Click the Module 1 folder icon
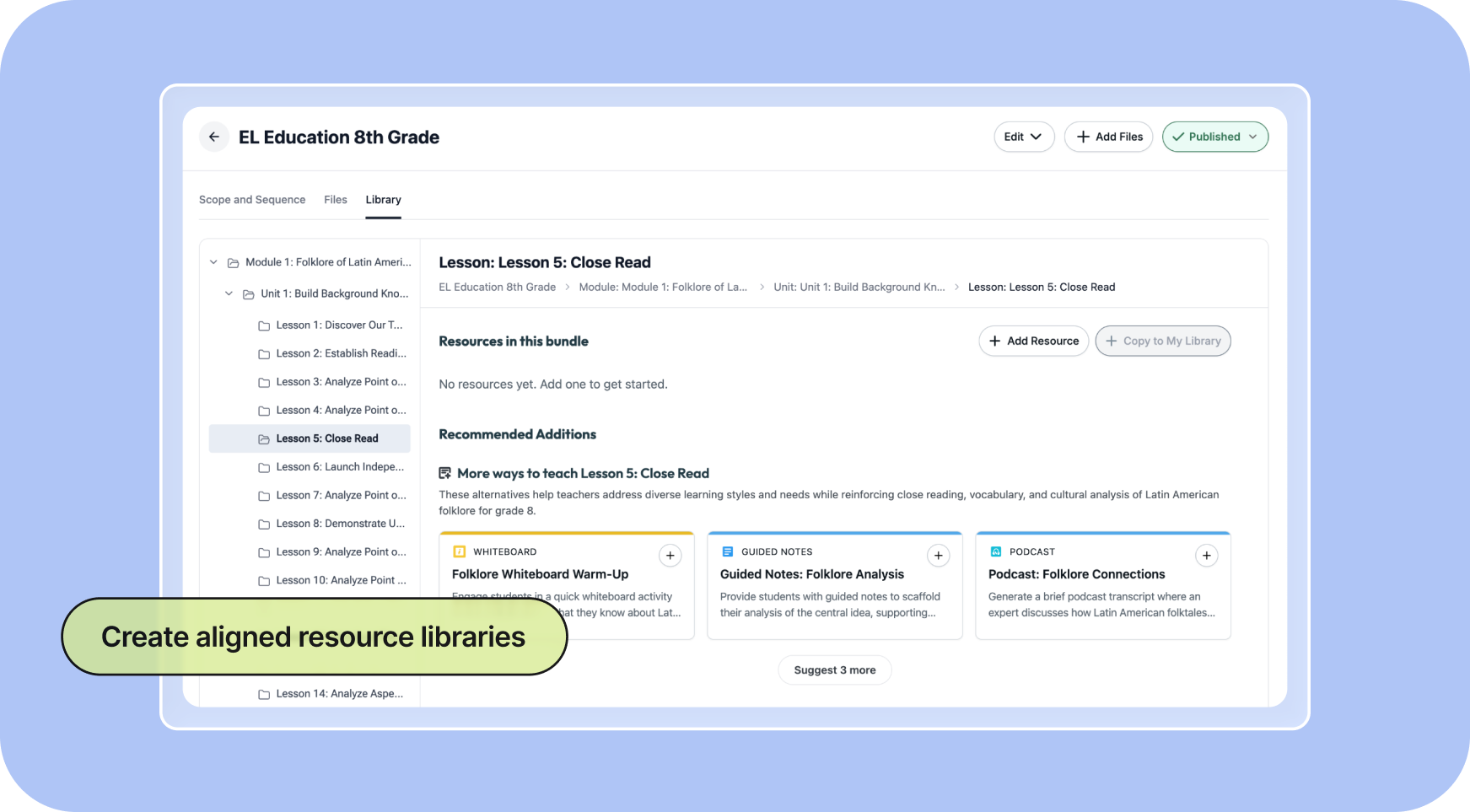Image resolution: width=1470 pixels, height=812 pixels. 234,263
